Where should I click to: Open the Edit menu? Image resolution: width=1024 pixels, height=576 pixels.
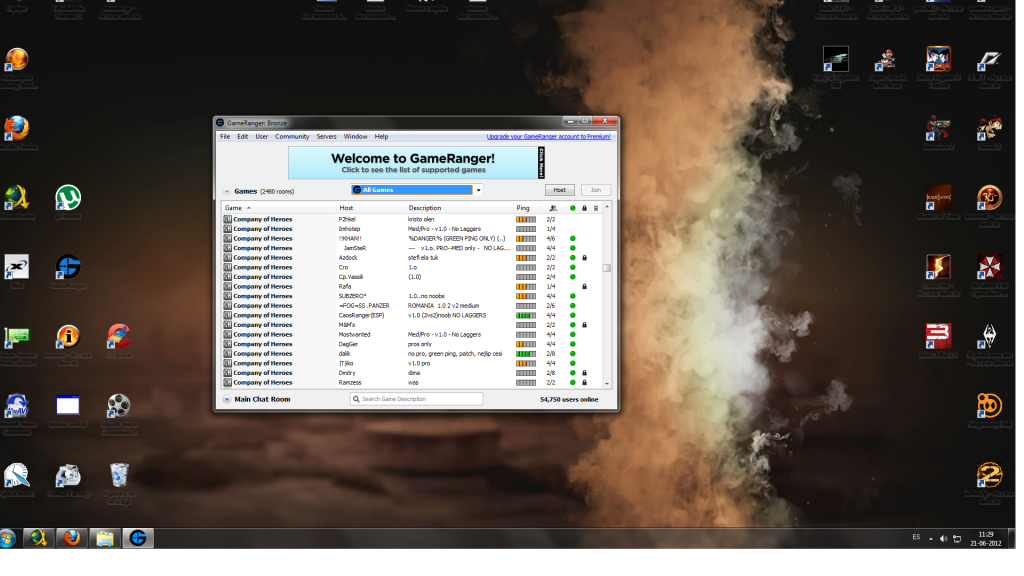point(242,136)
